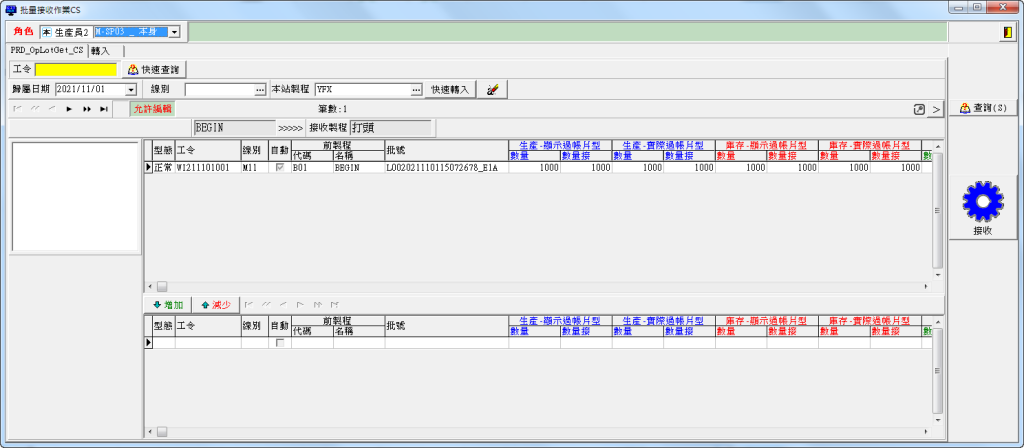Click the > expand button above grid
Viewport: 1024px width, 448px height.
pyautogui.click(x=935, y=108)
